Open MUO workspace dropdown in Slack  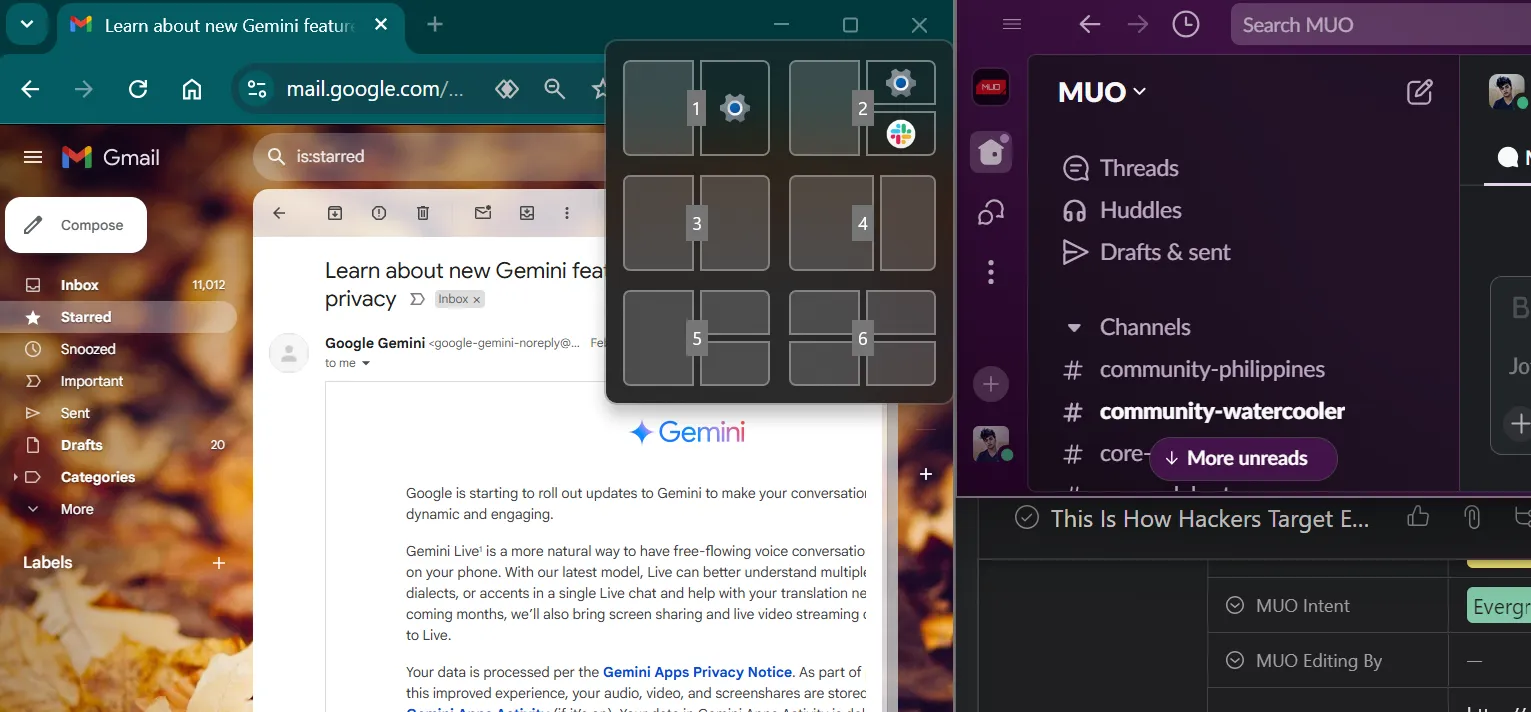click(x=1102, y=92)
